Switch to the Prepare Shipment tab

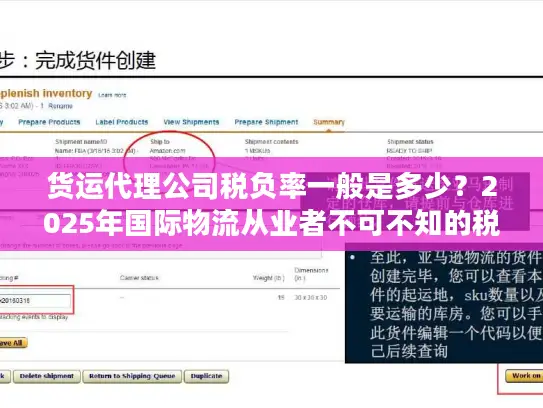(x=266, y=122)
